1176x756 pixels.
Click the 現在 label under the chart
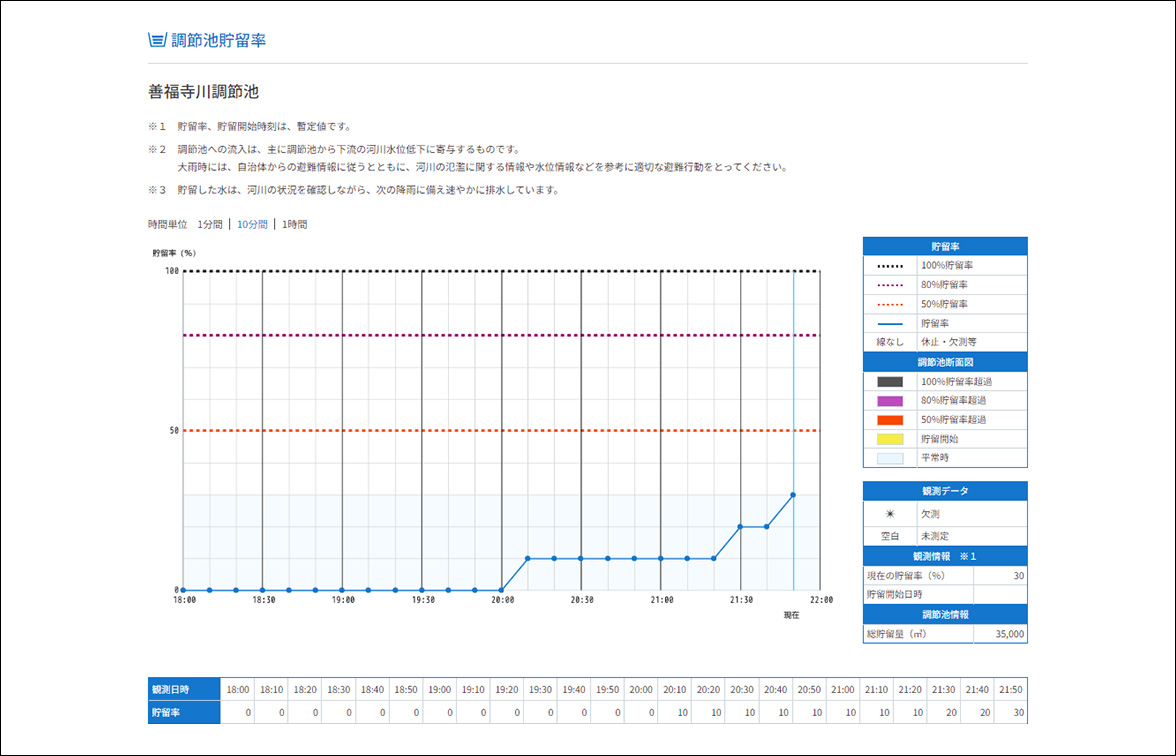[x=791, y=615]
